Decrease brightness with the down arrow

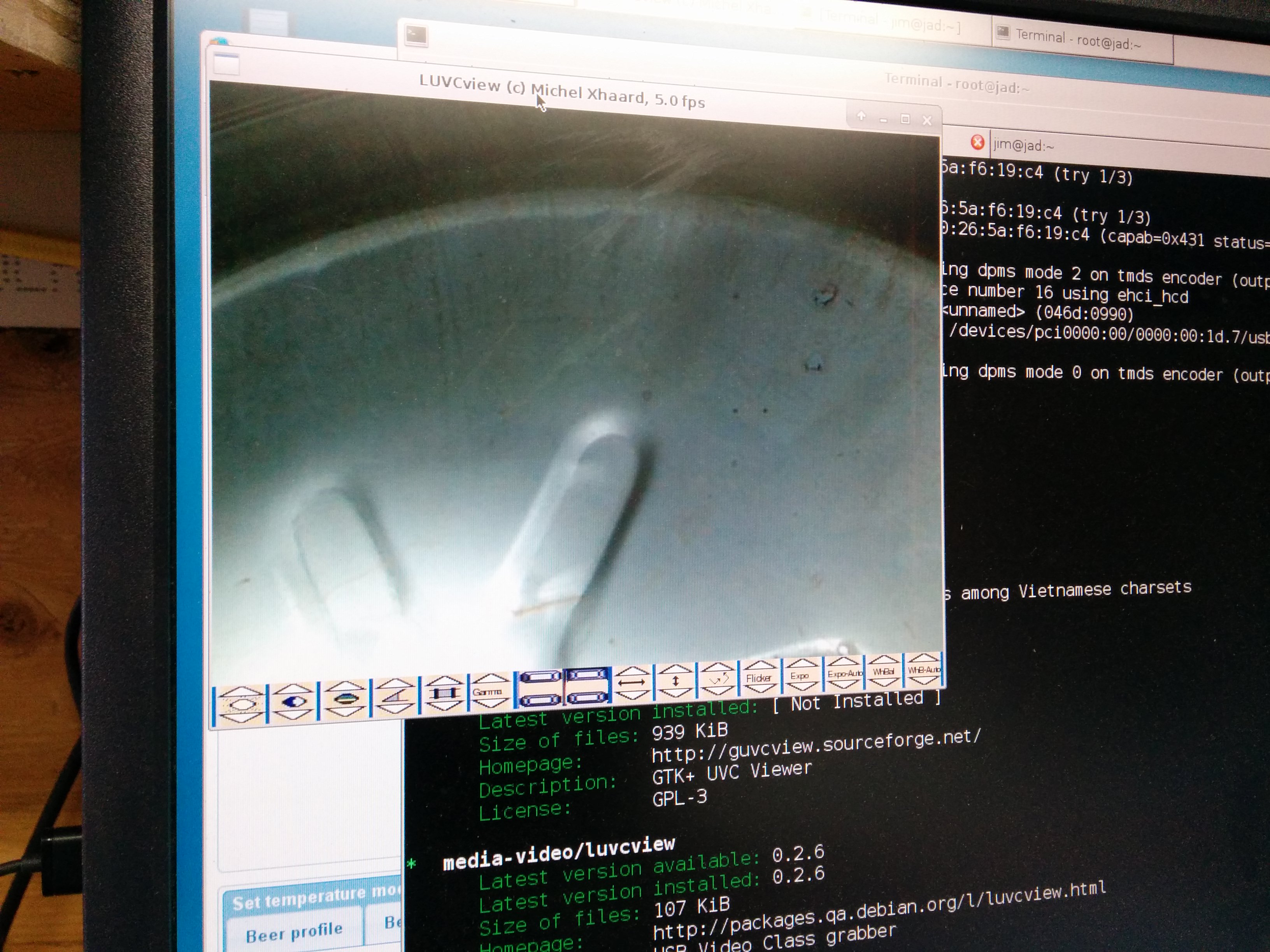[242, 717]
